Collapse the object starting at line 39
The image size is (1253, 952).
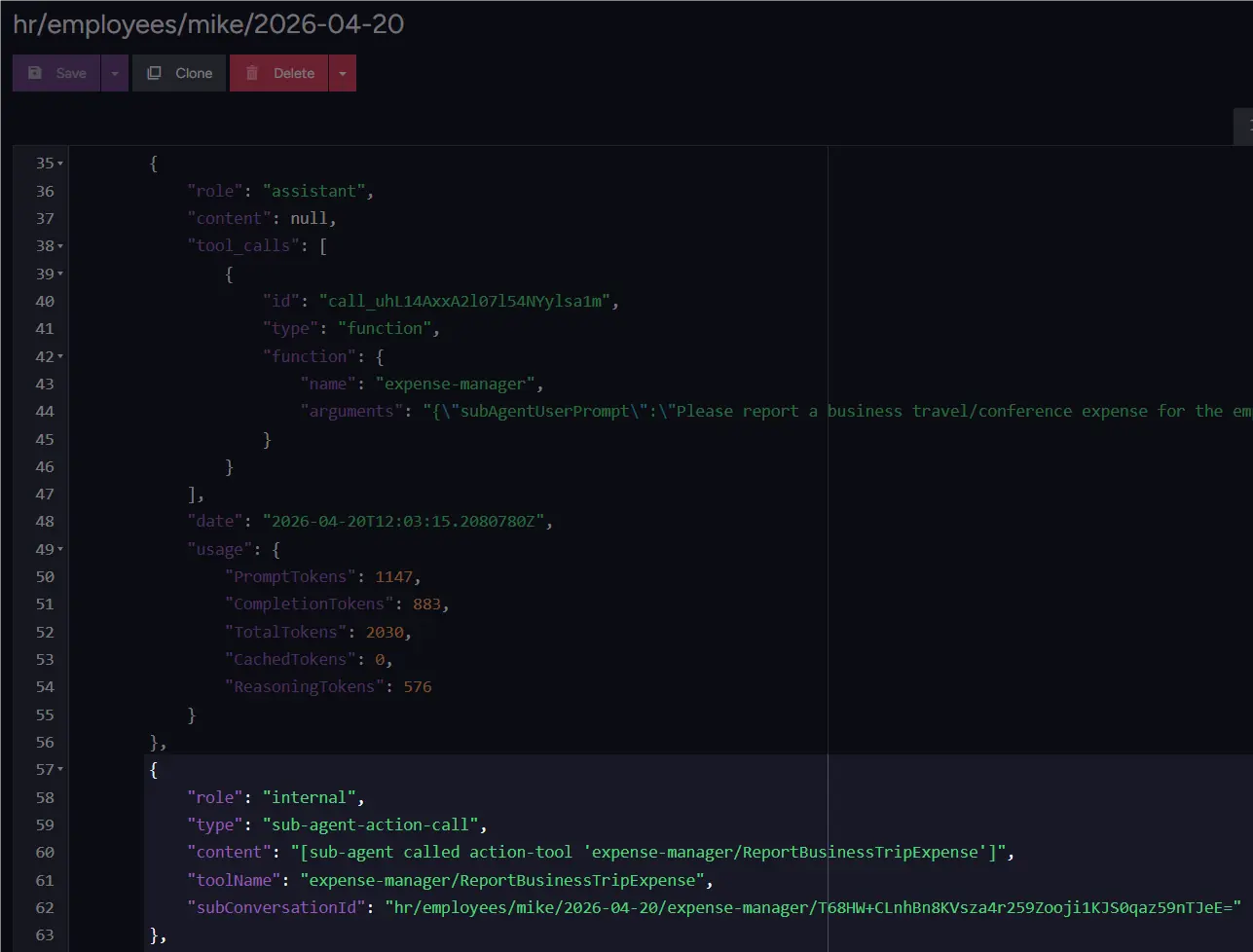[x=61, y=275]
